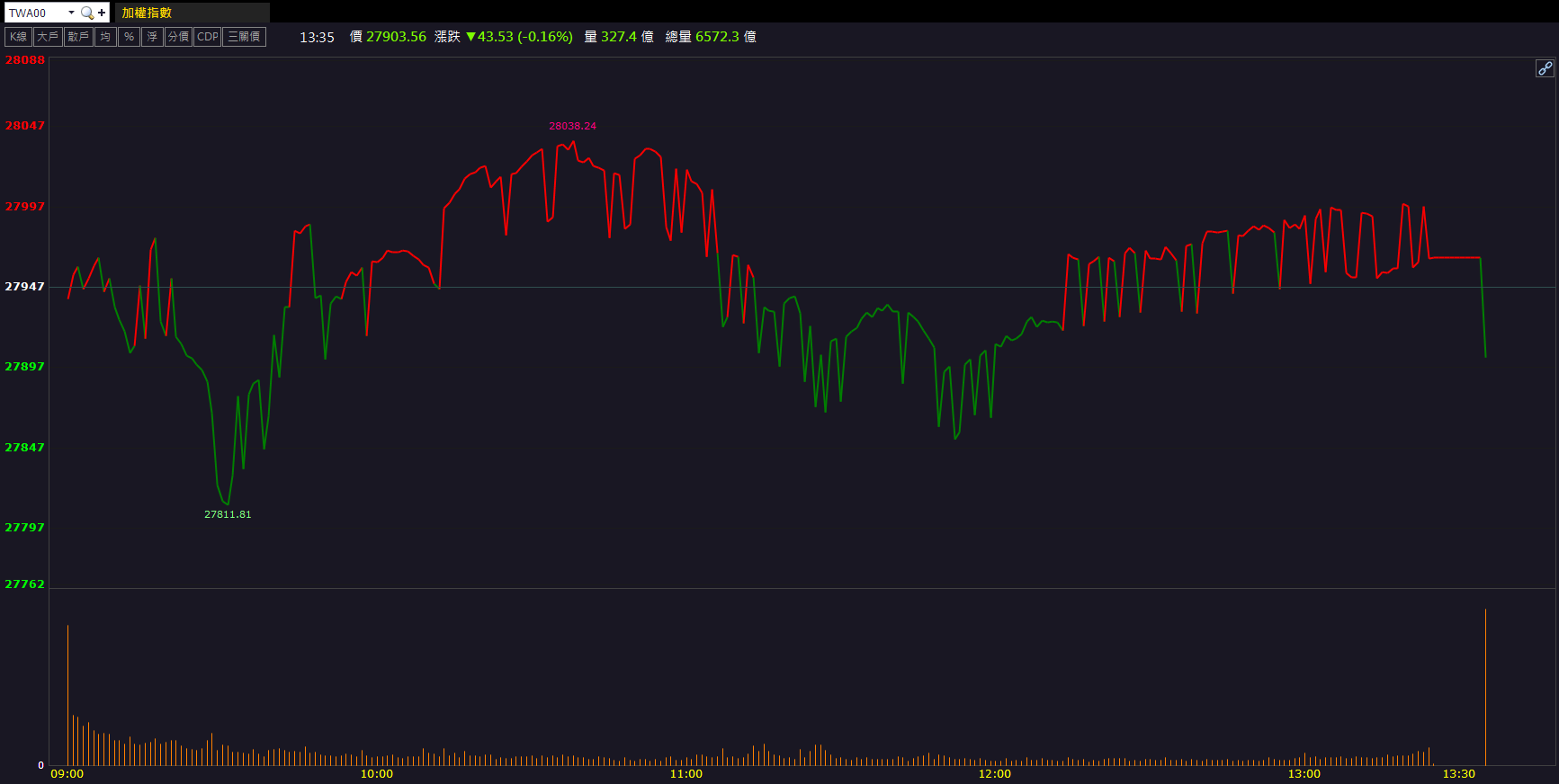Switch to K線 candlestick view
The image size is (1559, 784).
pyautogui.click(x=18, y=37)
